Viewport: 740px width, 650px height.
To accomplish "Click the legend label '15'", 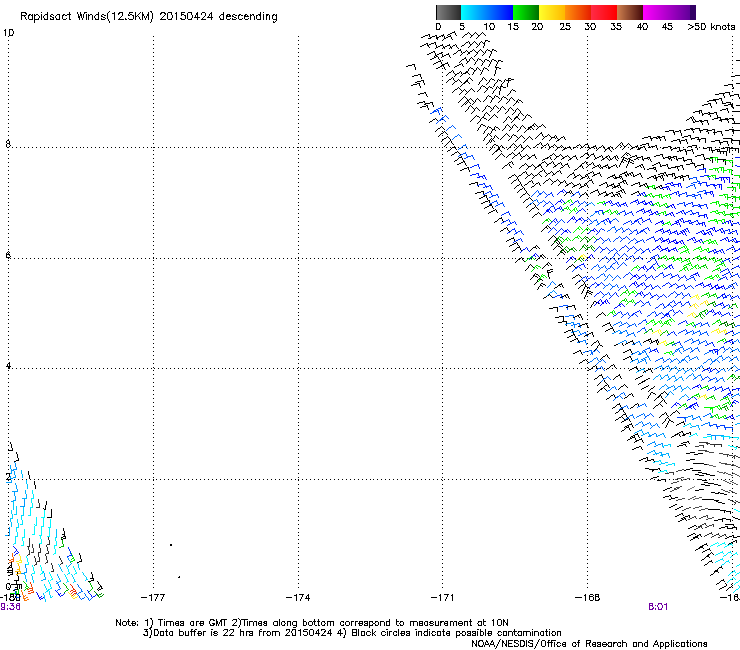I will (513, 27).
